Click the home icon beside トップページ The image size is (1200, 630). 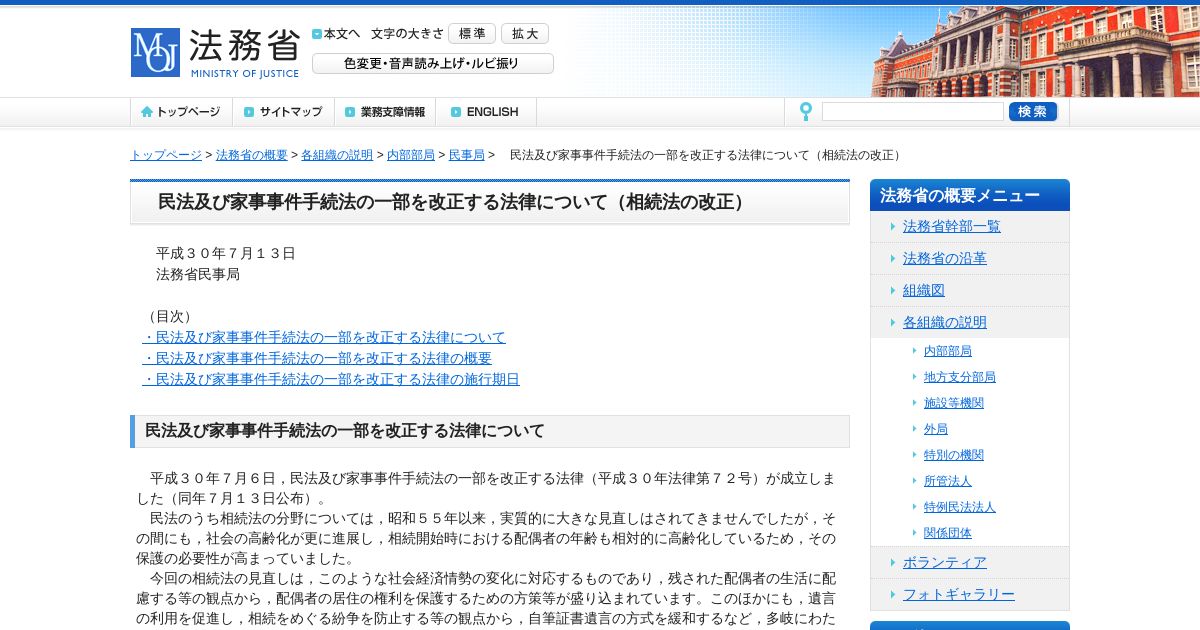point(147,112)
